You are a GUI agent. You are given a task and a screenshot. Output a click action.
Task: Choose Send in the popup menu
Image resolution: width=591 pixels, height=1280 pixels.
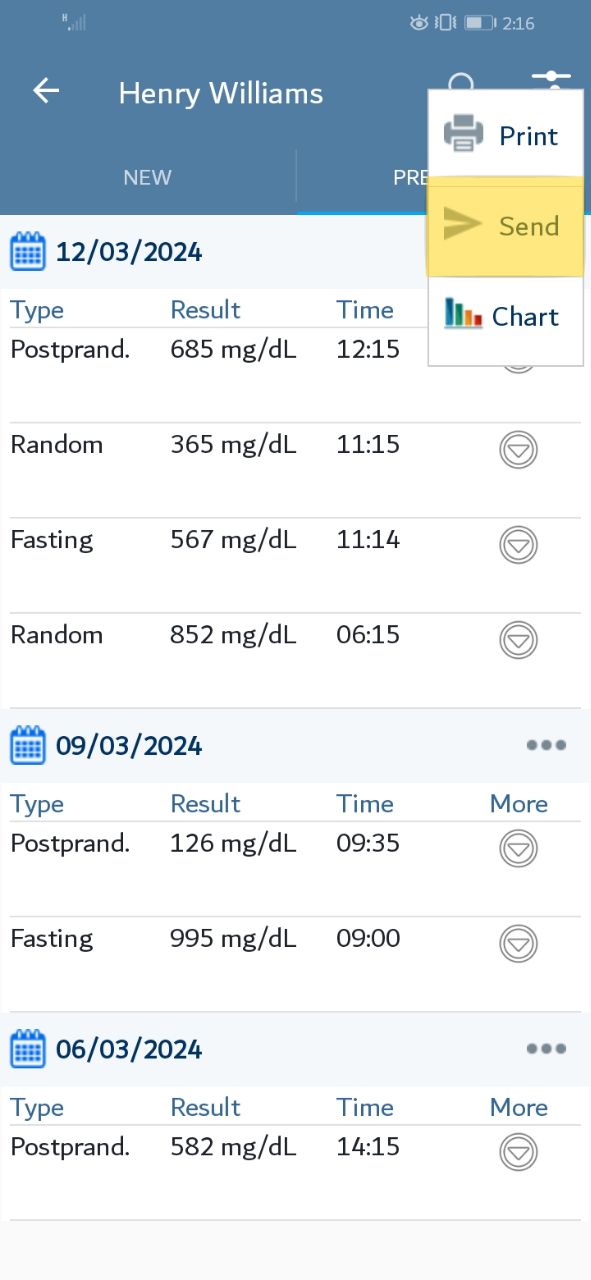[x=506, y=225]
